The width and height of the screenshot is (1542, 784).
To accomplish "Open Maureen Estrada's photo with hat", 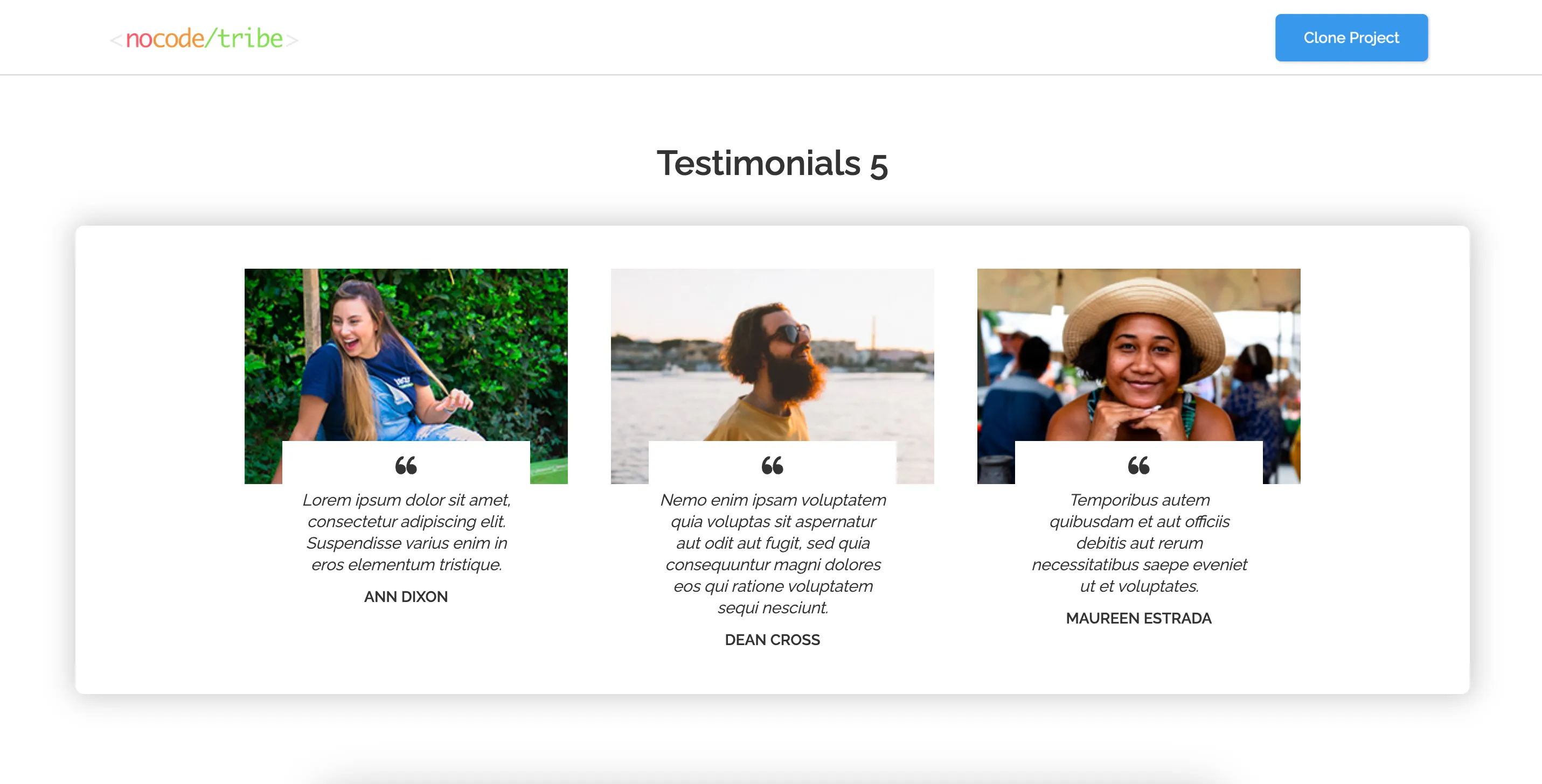I will point(1138,354).
